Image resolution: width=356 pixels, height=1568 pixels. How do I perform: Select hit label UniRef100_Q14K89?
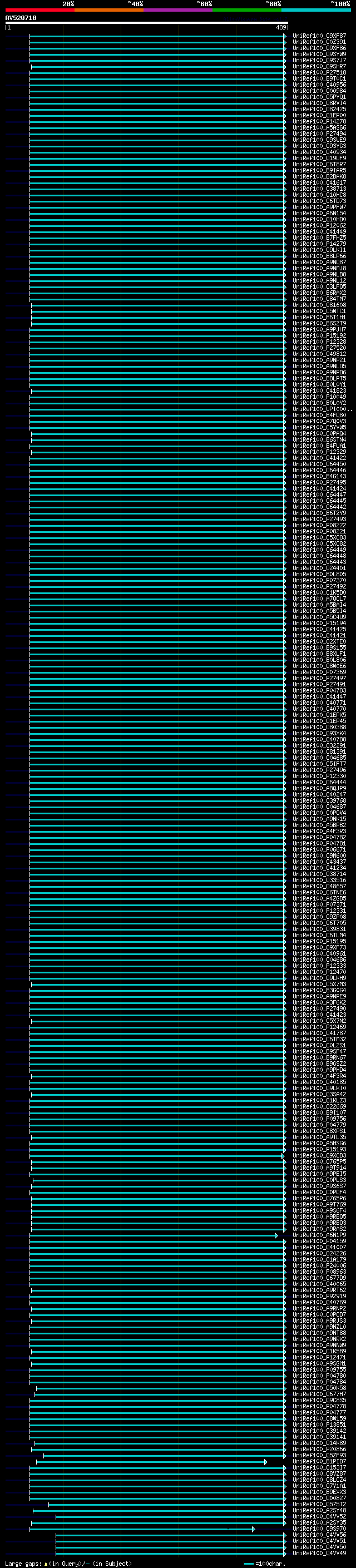(319, 1443)
